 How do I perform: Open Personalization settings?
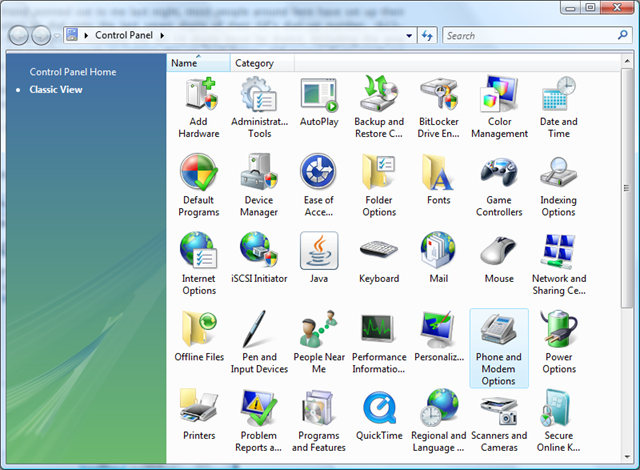point(439,336)
